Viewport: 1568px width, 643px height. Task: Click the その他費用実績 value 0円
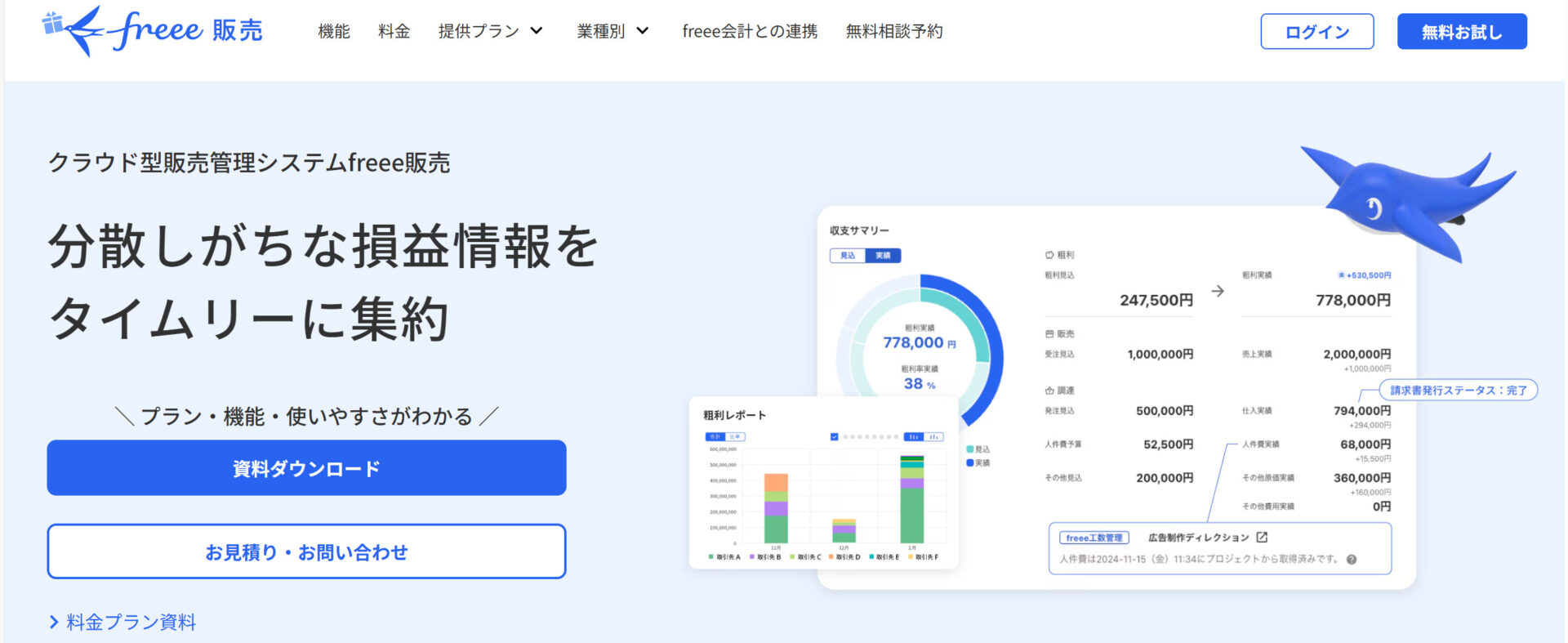[x=1382, y=506]
